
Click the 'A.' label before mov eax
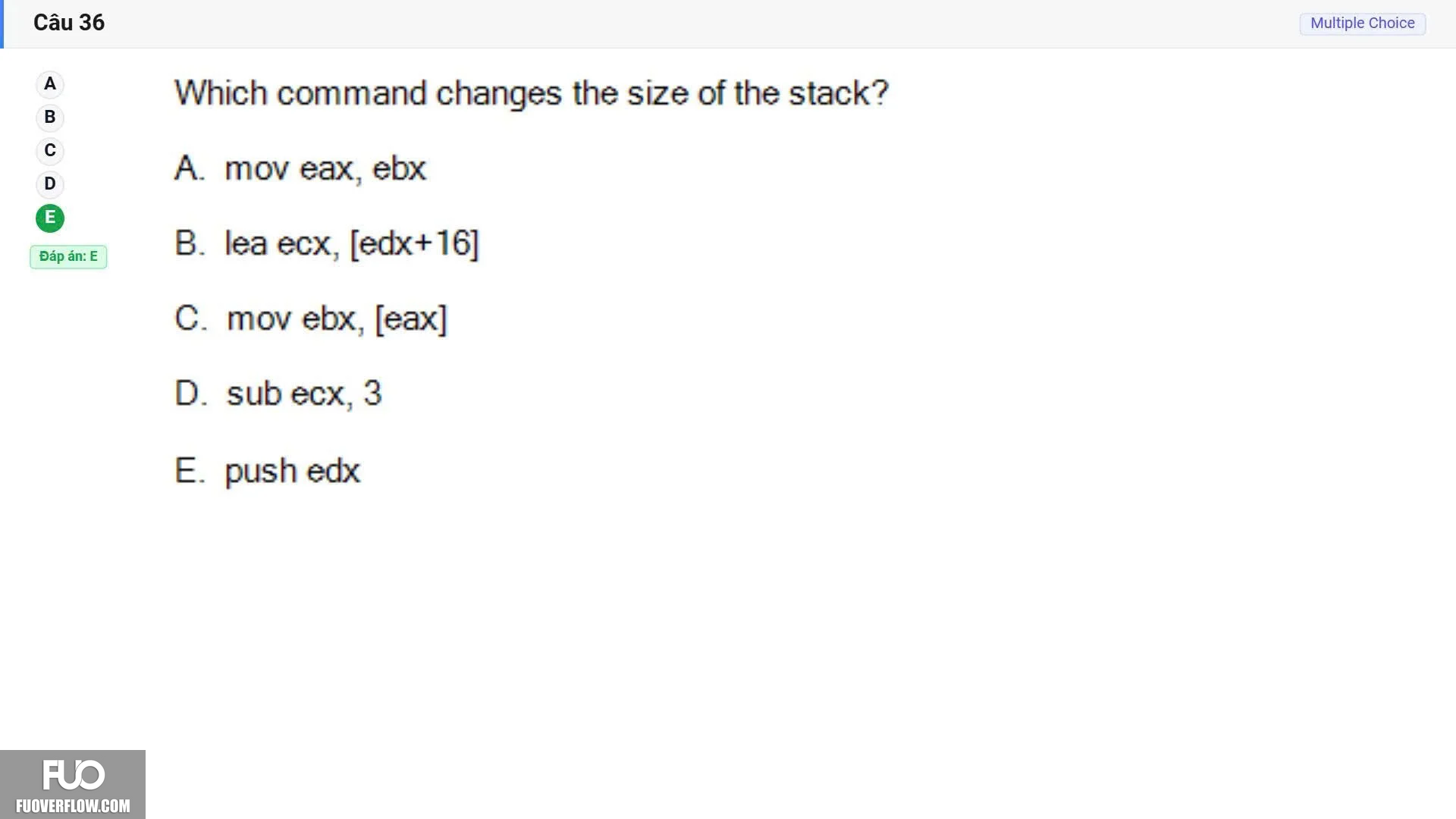(x=190, y=168)
